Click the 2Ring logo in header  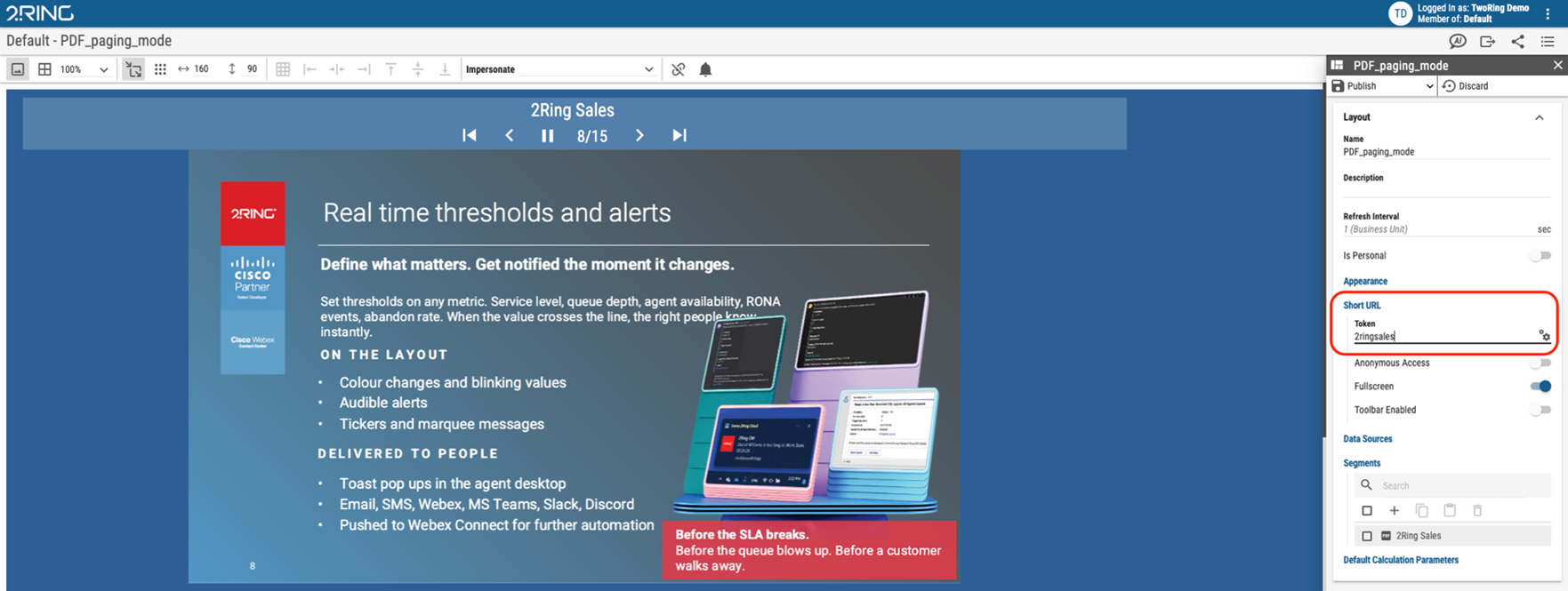[x=40, y=13]
